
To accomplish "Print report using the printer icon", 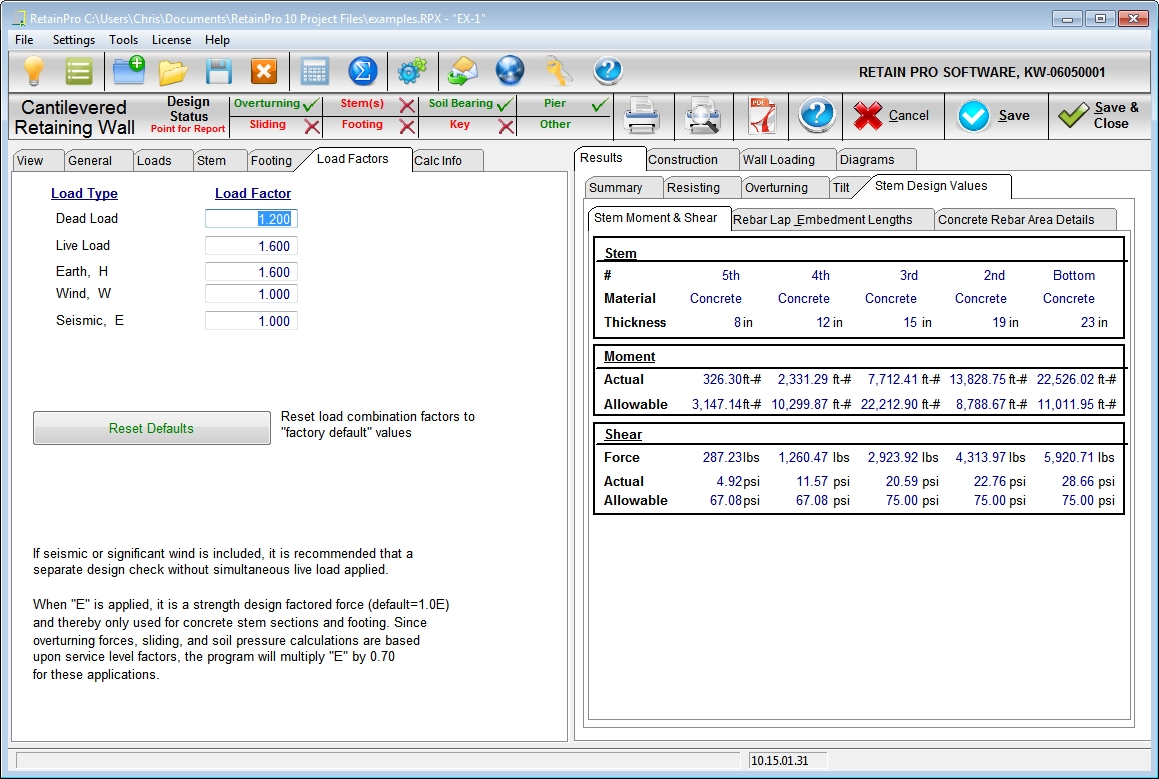I will pos(642,116).
